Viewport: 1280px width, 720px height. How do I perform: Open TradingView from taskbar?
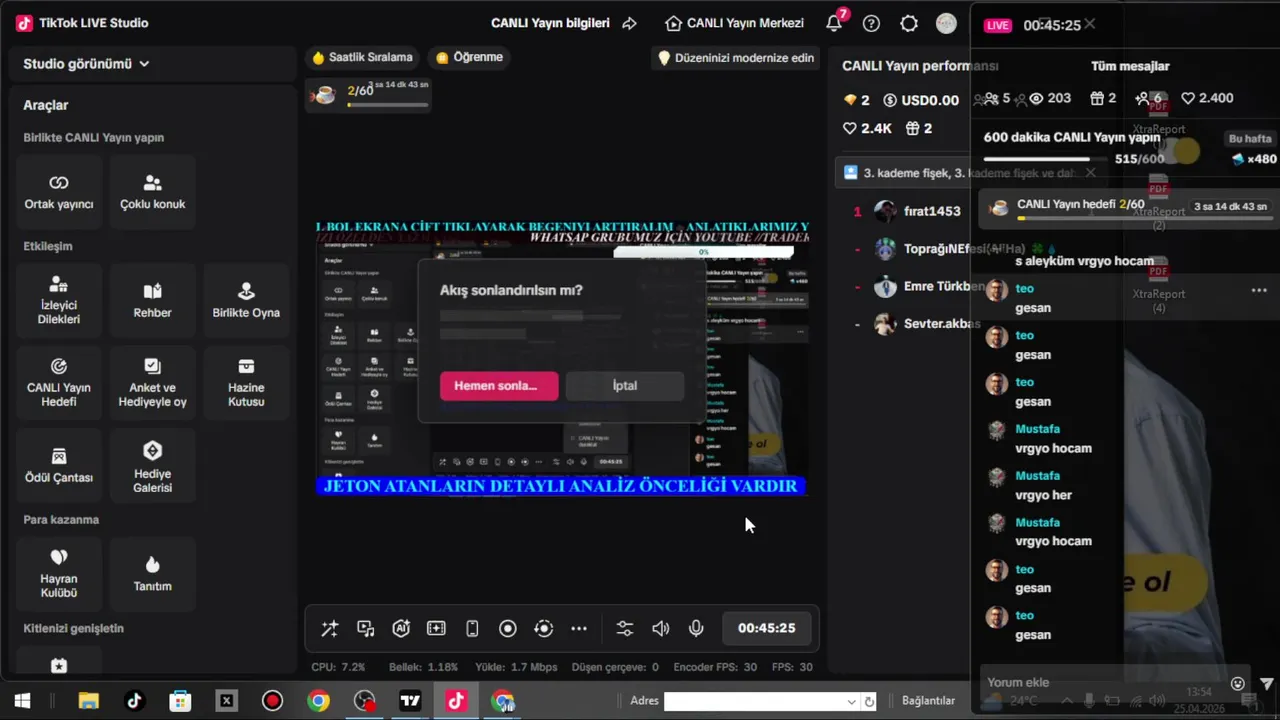pyautogui.click(x=410, y=701)
